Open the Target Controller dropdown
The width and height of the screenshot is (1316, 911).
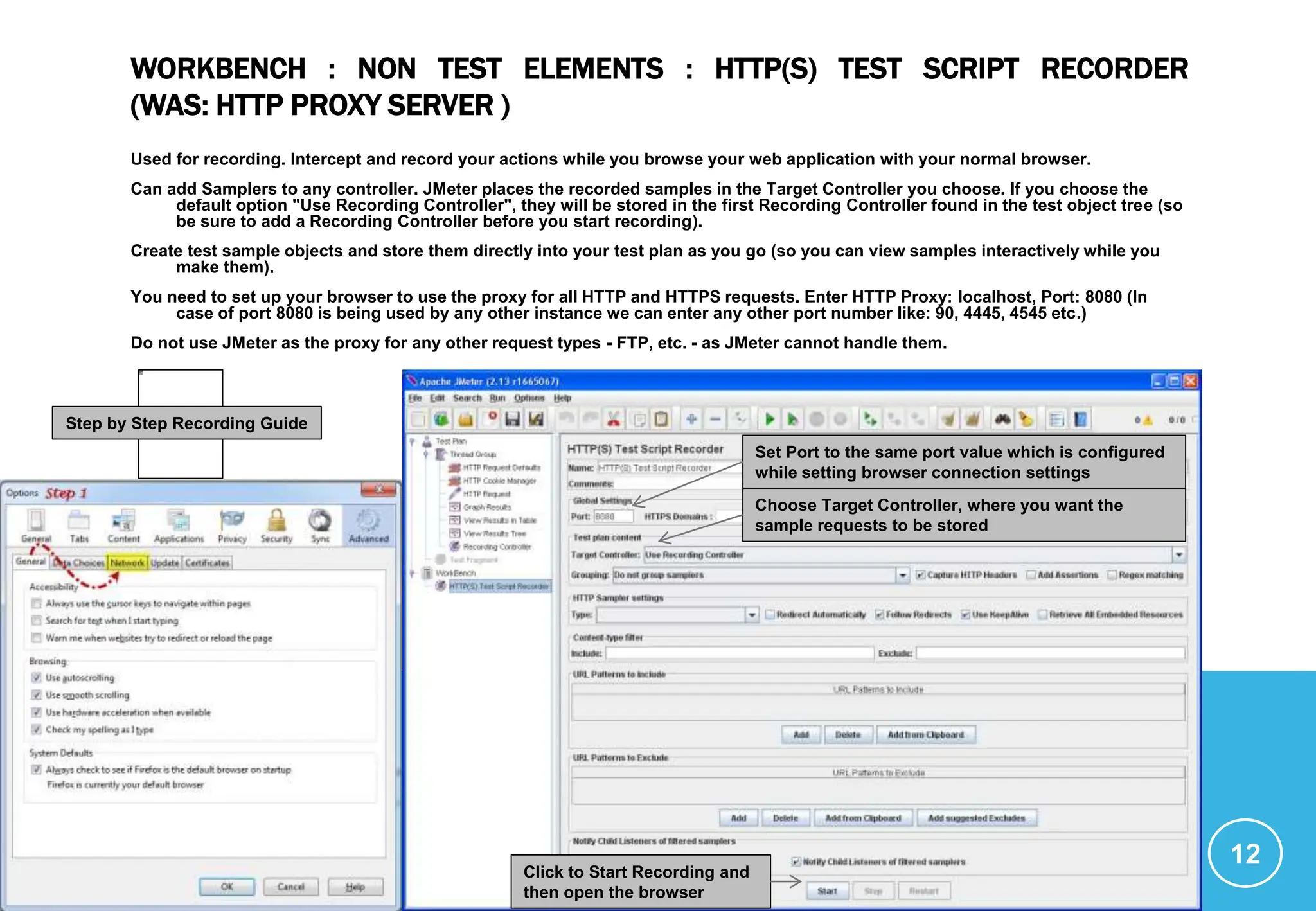coord(1178,554)
